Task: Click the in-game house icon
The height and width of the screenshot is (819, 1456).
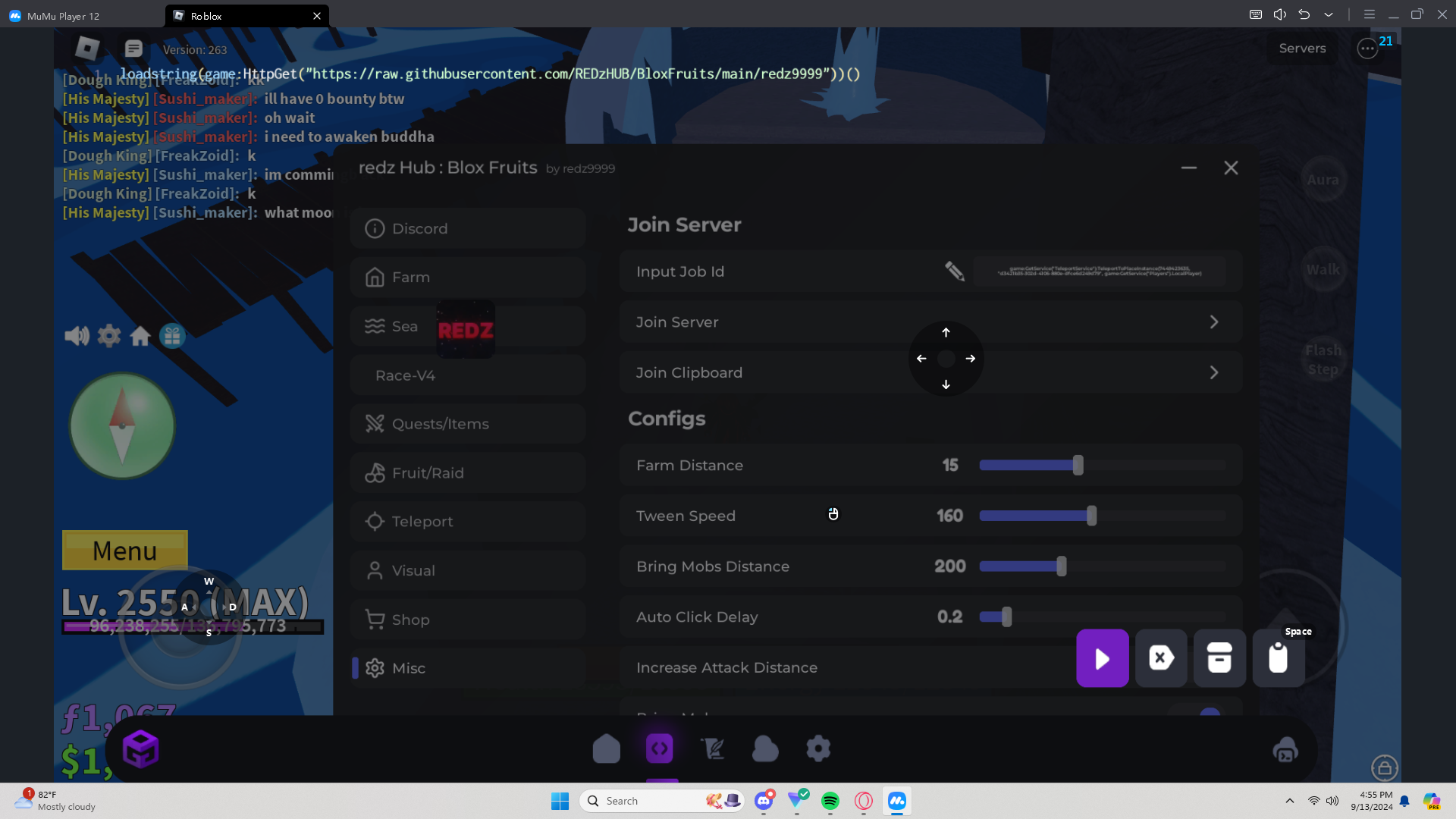Action: click(x=140, y=335)
